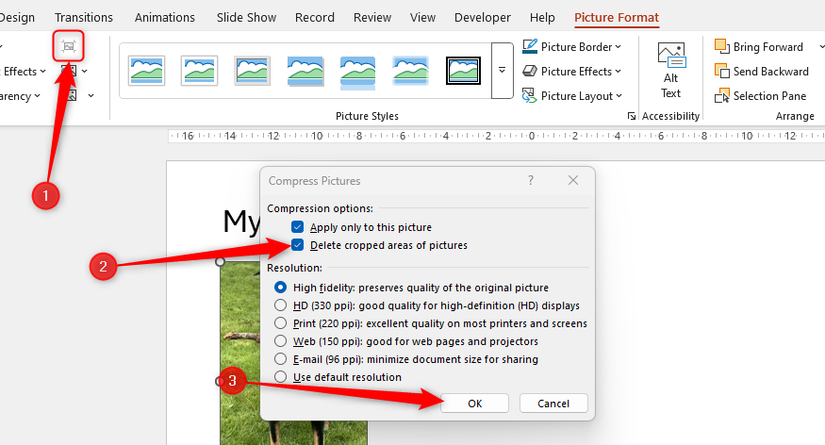Image resolution: width=825 pixels, height=445 pixels.
Task: Toggle Apply only to this picture checkbox
Action: [x=297, y=227]
